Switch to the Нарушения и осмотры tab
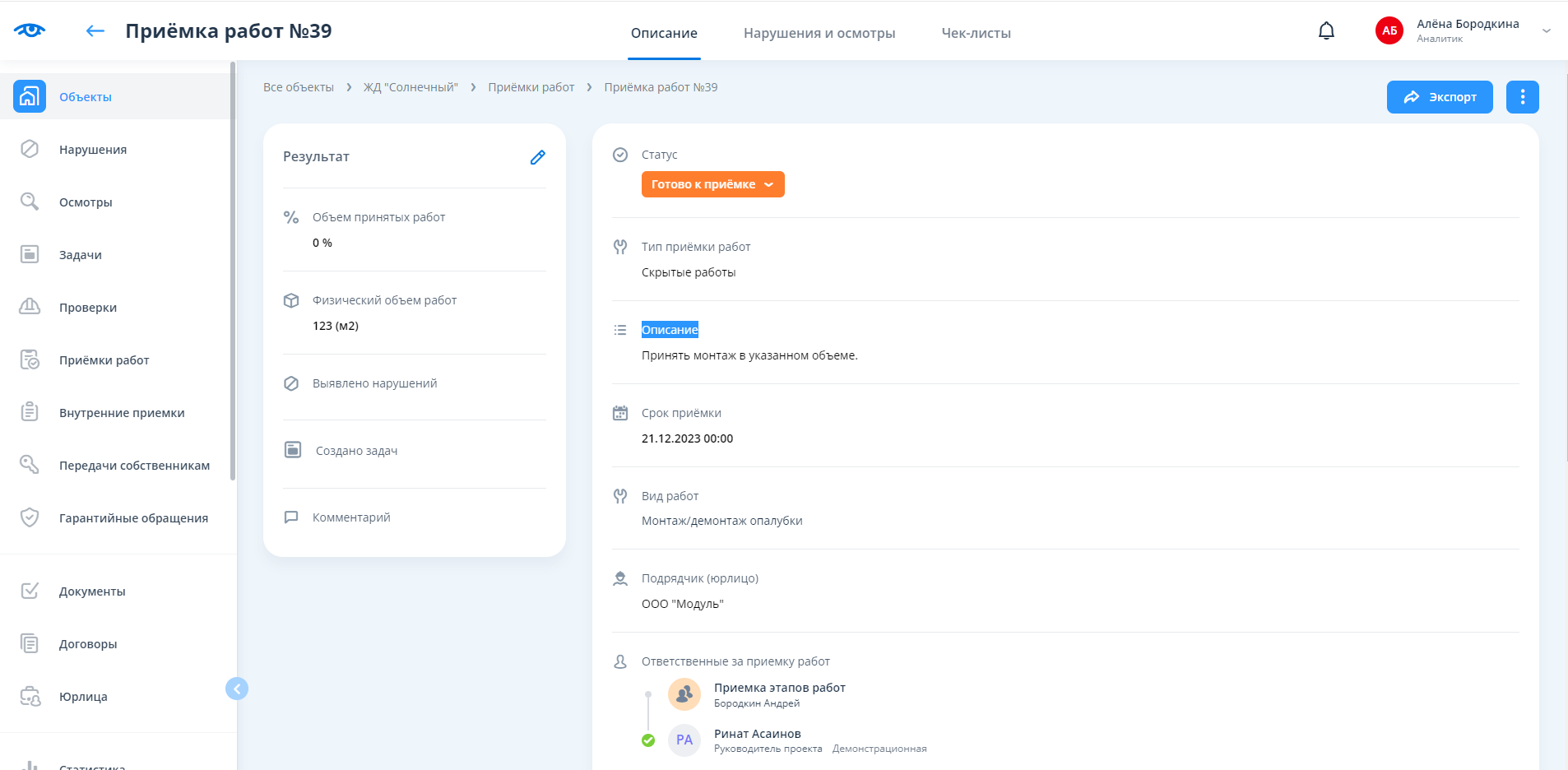Screen dimensions: 1568x770 tap(819, 33)
